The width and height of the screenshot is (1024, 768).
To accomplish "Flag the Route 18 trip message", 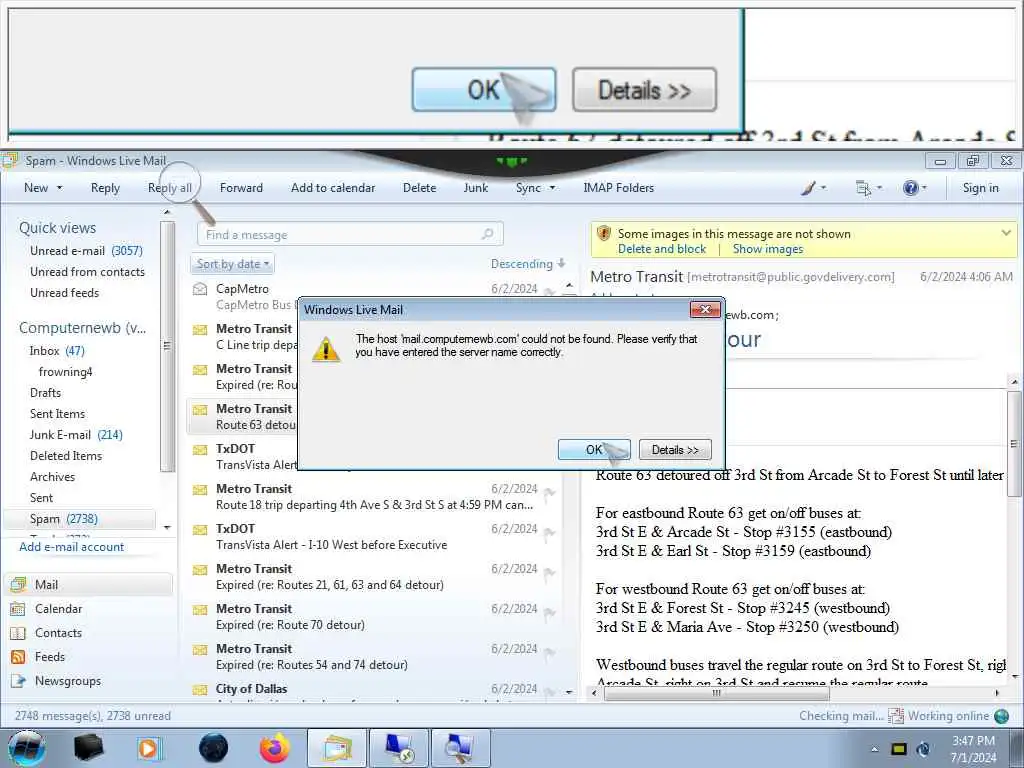I will tap(550, 494).
